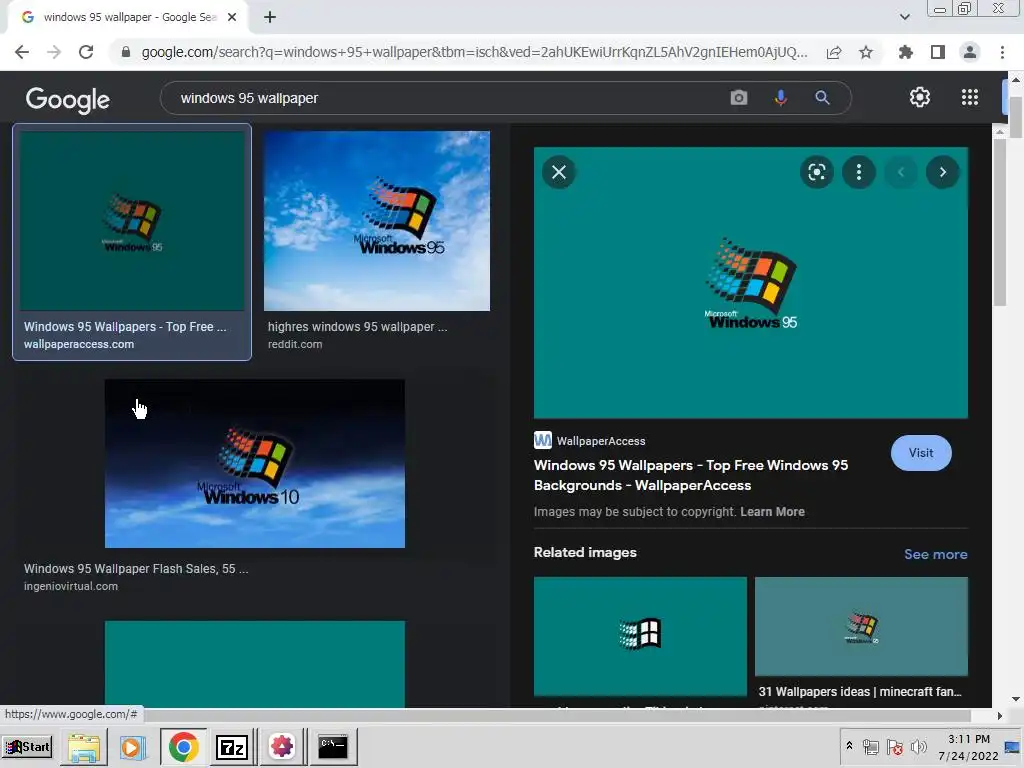Open the reddit.com highres wallpaper thumbnail
The width and height of the screenshot is (1024, 768).
377,221
